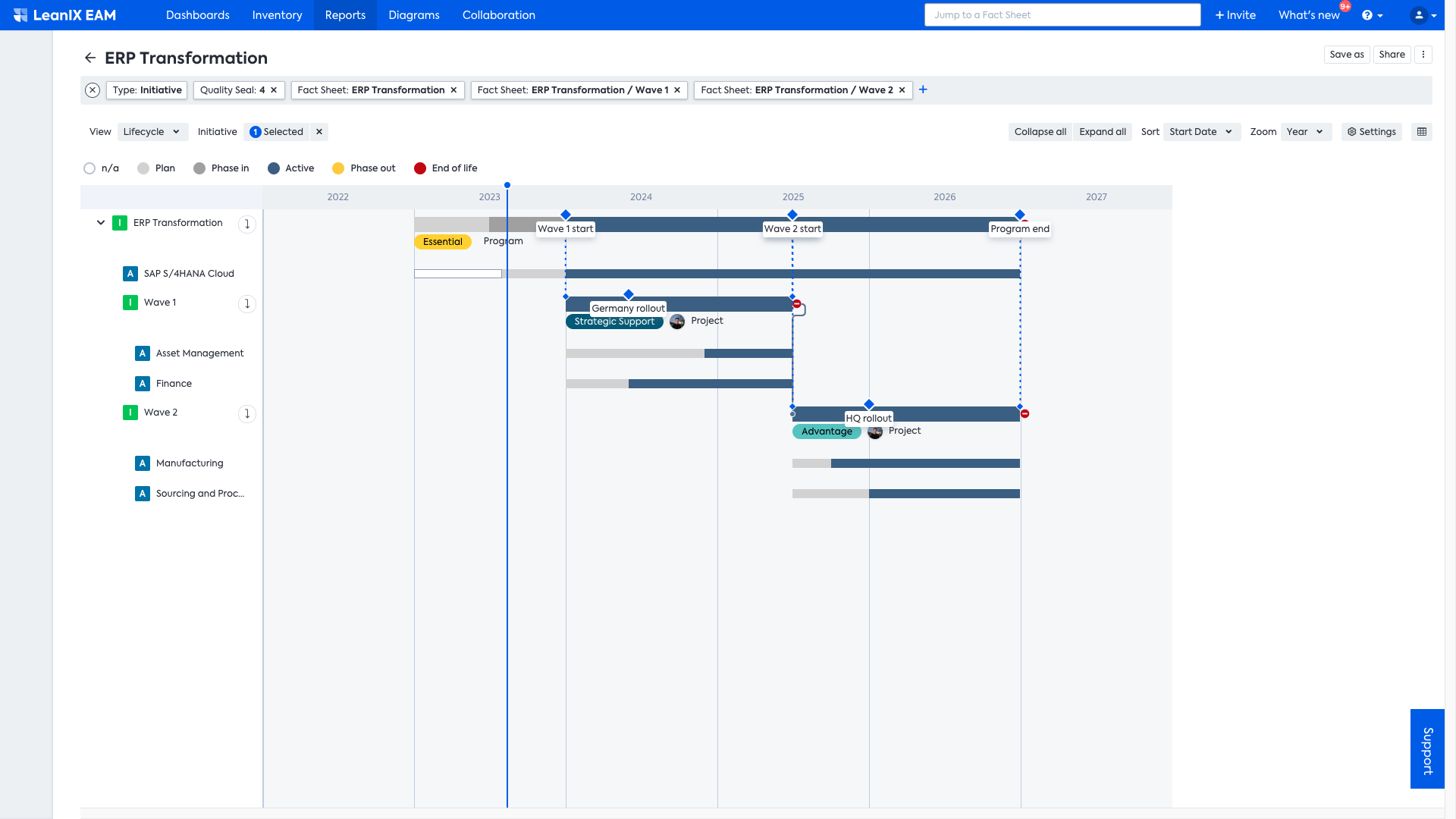This screenshot has height=819, width=1456.
Task: Collapse the ERP Transformation tree row
Action: [101, 223]
